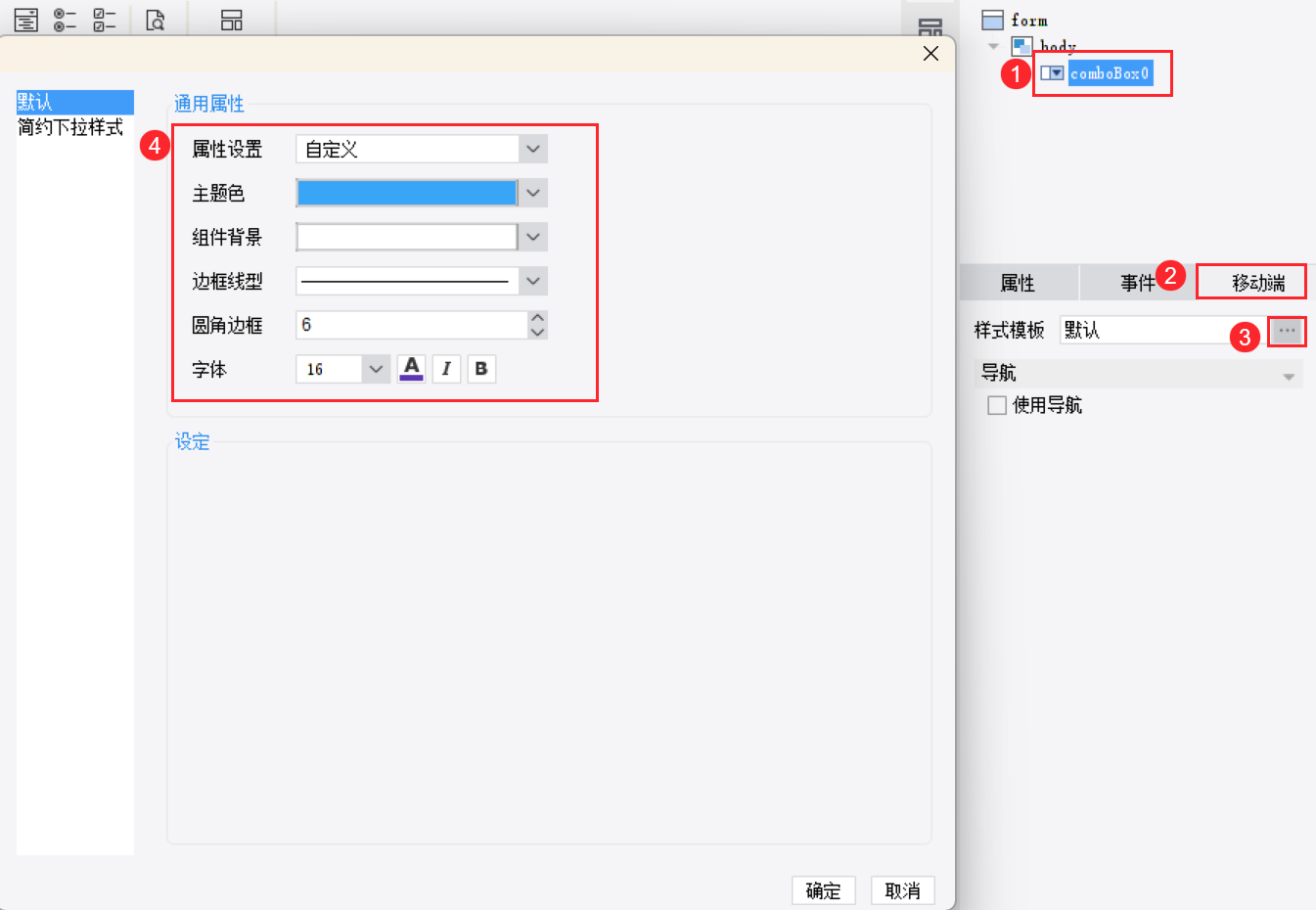Open the 属性设置 dropdown

[532, 149]
